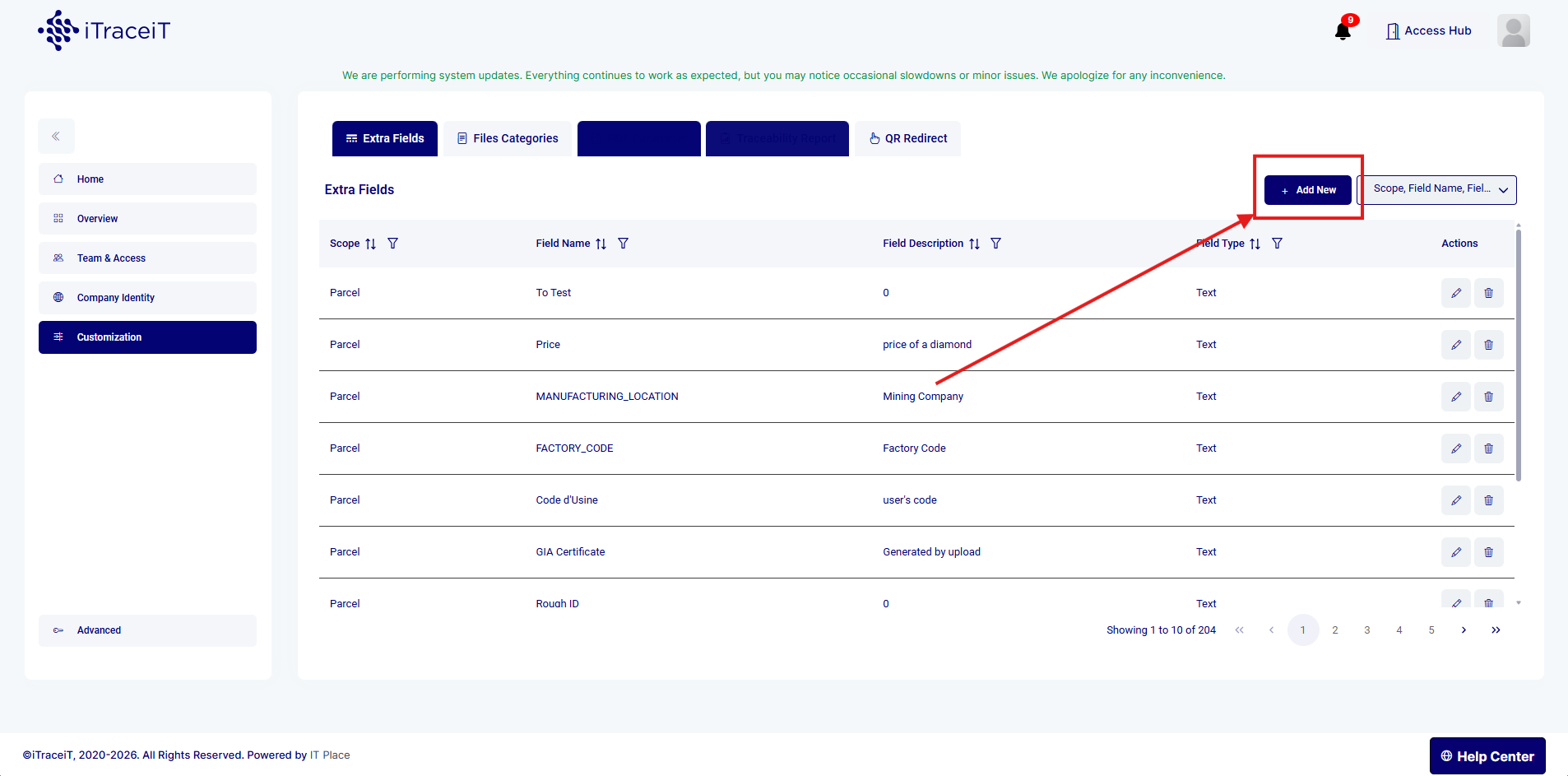Click the Add New button
The image size is (1568, 776).
[x=1307, y=190]
